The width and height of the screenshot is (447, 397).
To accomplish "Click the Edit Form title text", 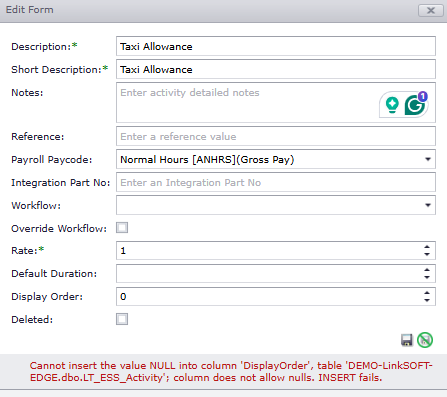I will (30, 10).
